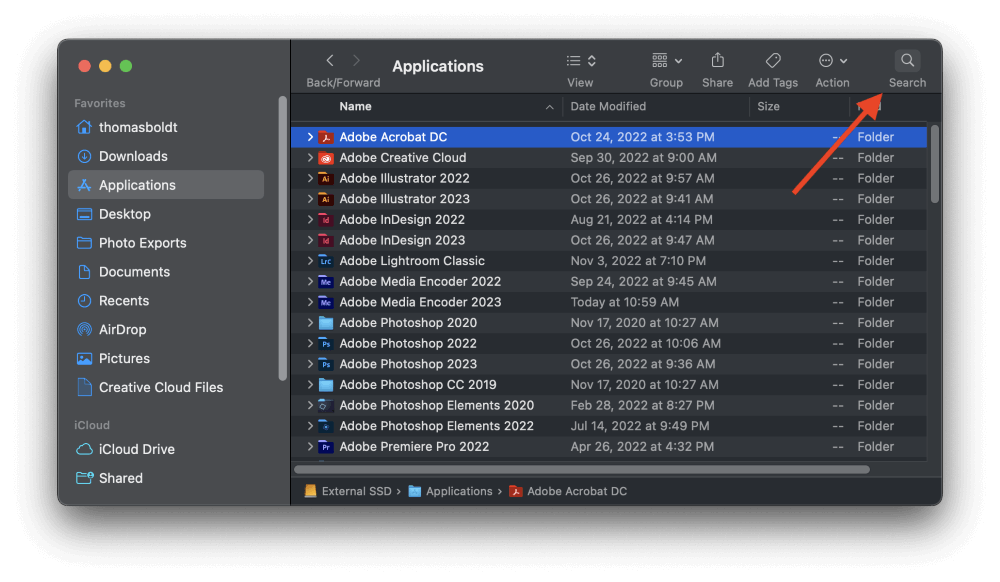Select the Adobe InDesign 2023 icon
Image resolution: width=1000 pixels, height=582 pixels.
click(326, 240)
